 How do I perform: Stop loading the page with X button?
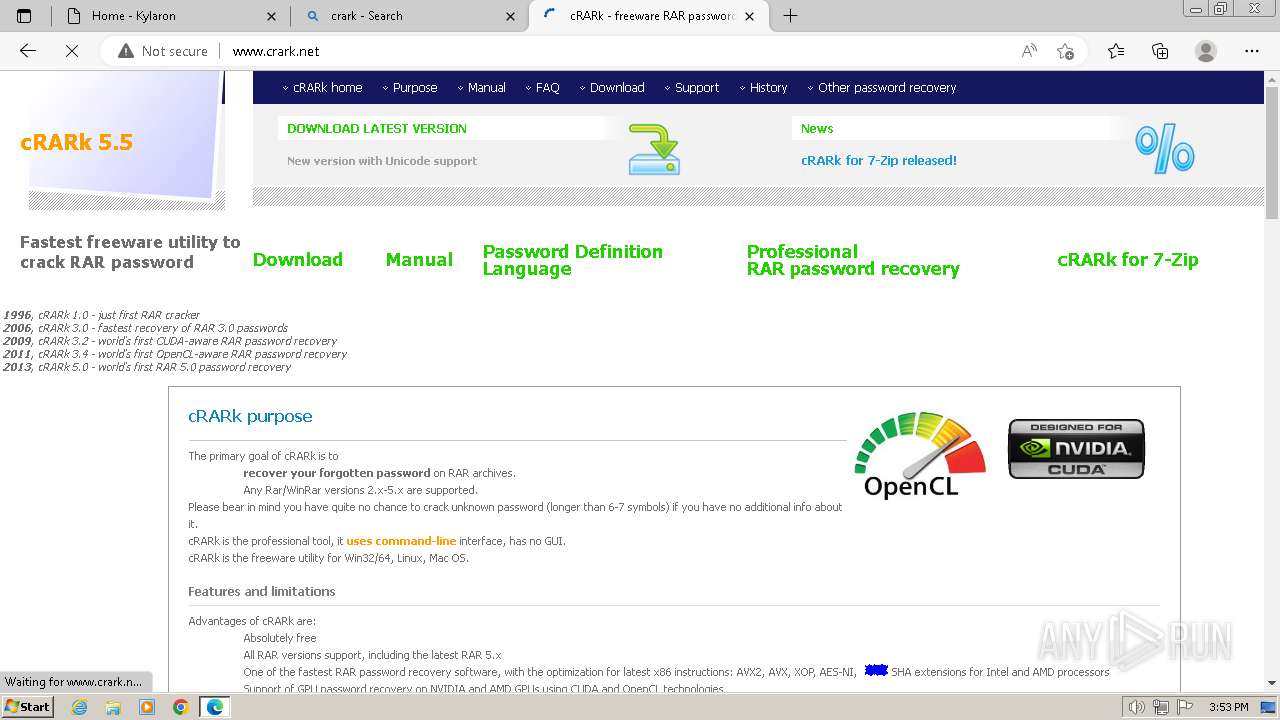pos(72,51)
